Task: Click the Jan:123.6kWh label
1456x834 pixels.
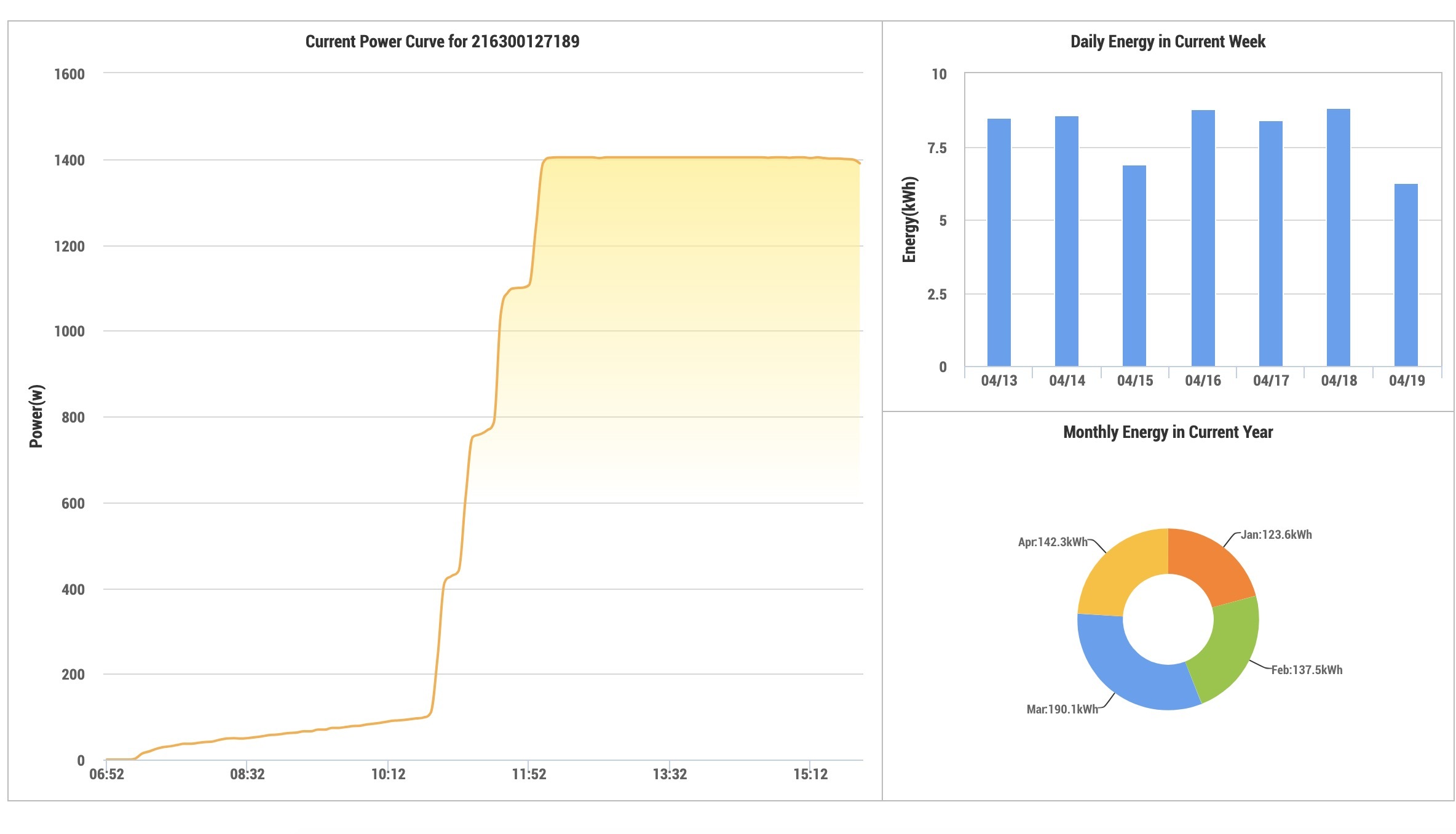Action: coord(1276,534)
